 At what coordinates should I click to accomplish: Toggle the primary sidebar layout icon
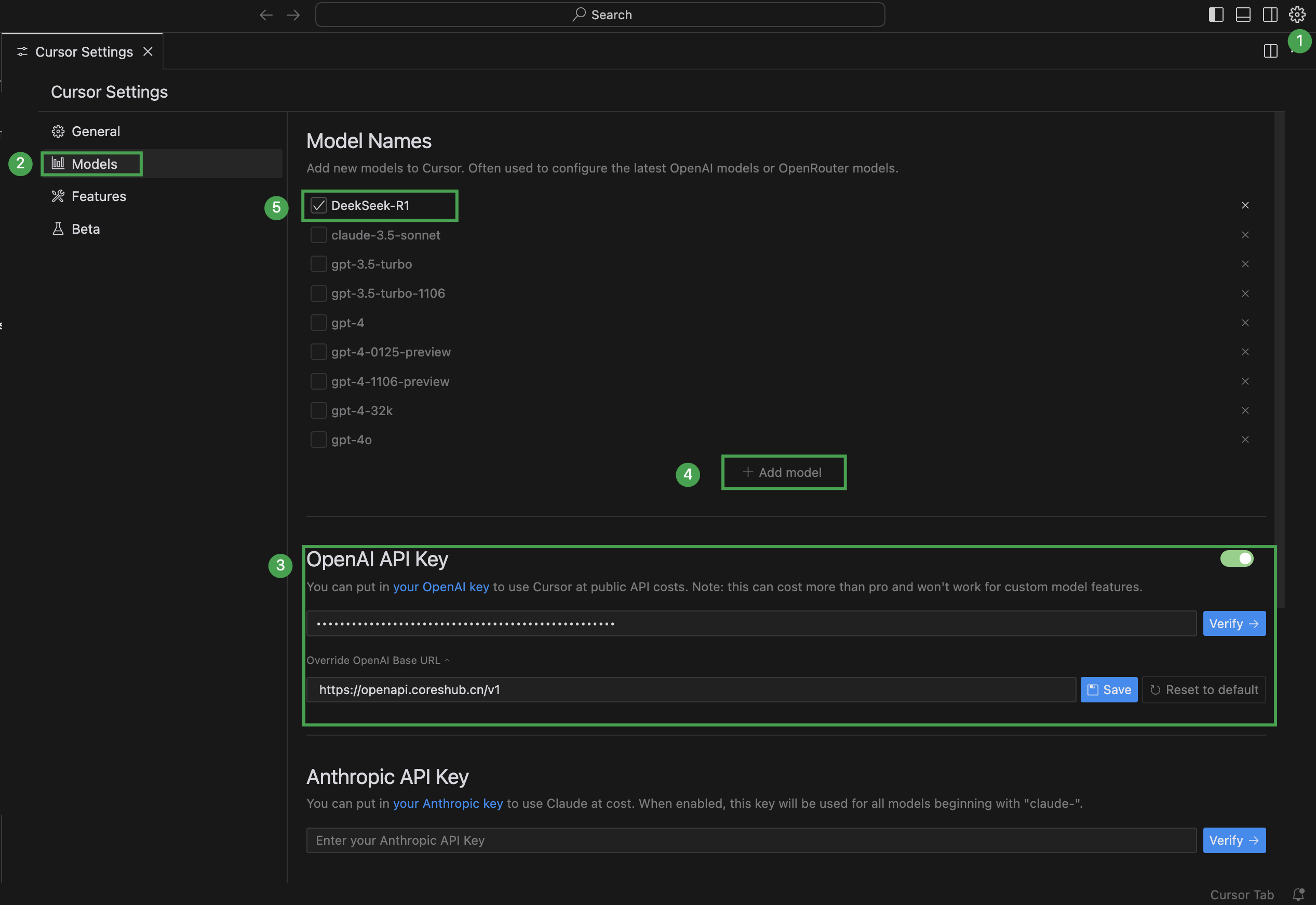(1216, 14)
